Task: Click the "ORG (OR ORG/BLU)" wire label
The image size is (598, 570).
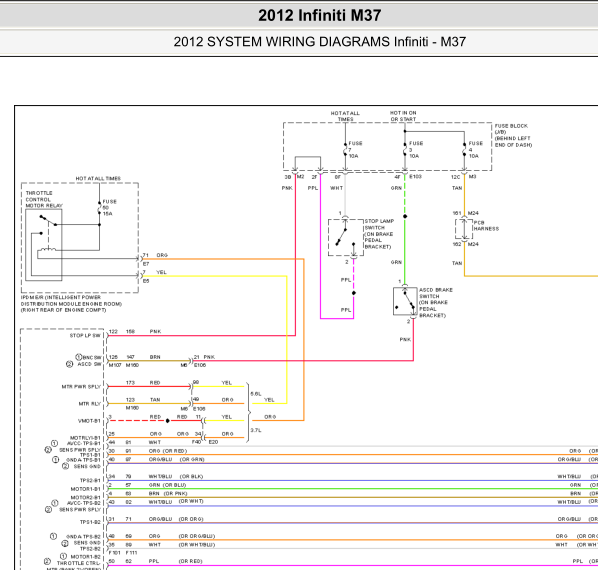Action: [182, 536]
